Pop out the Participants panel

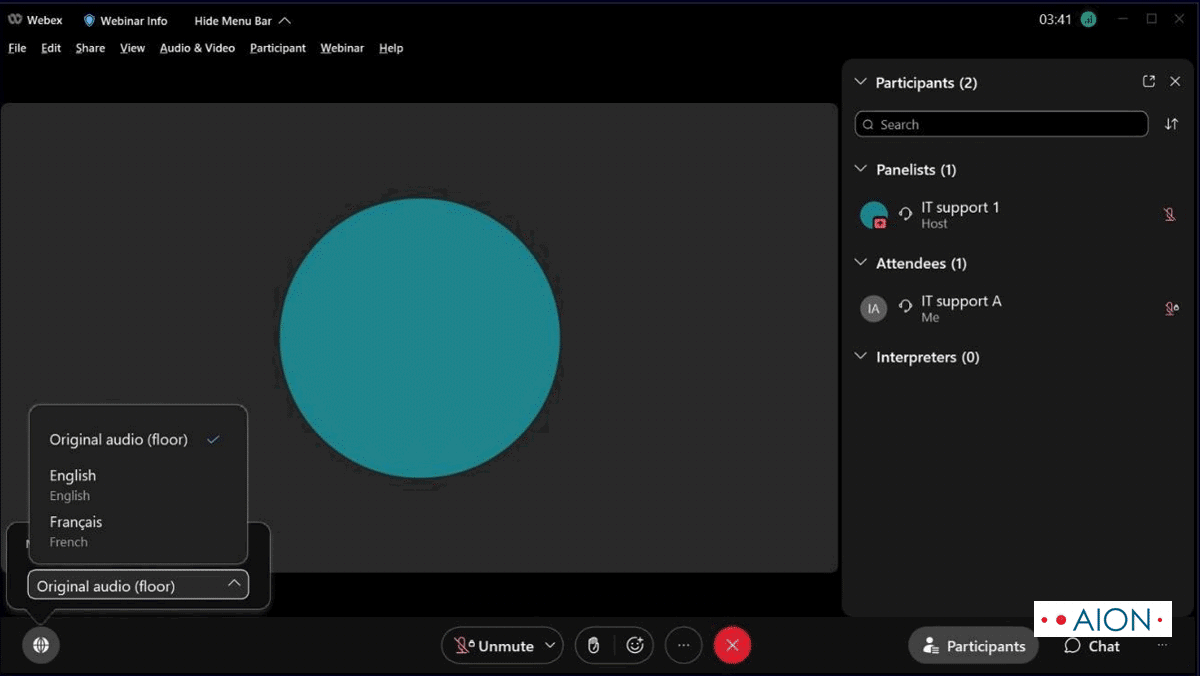(1149, 82)
